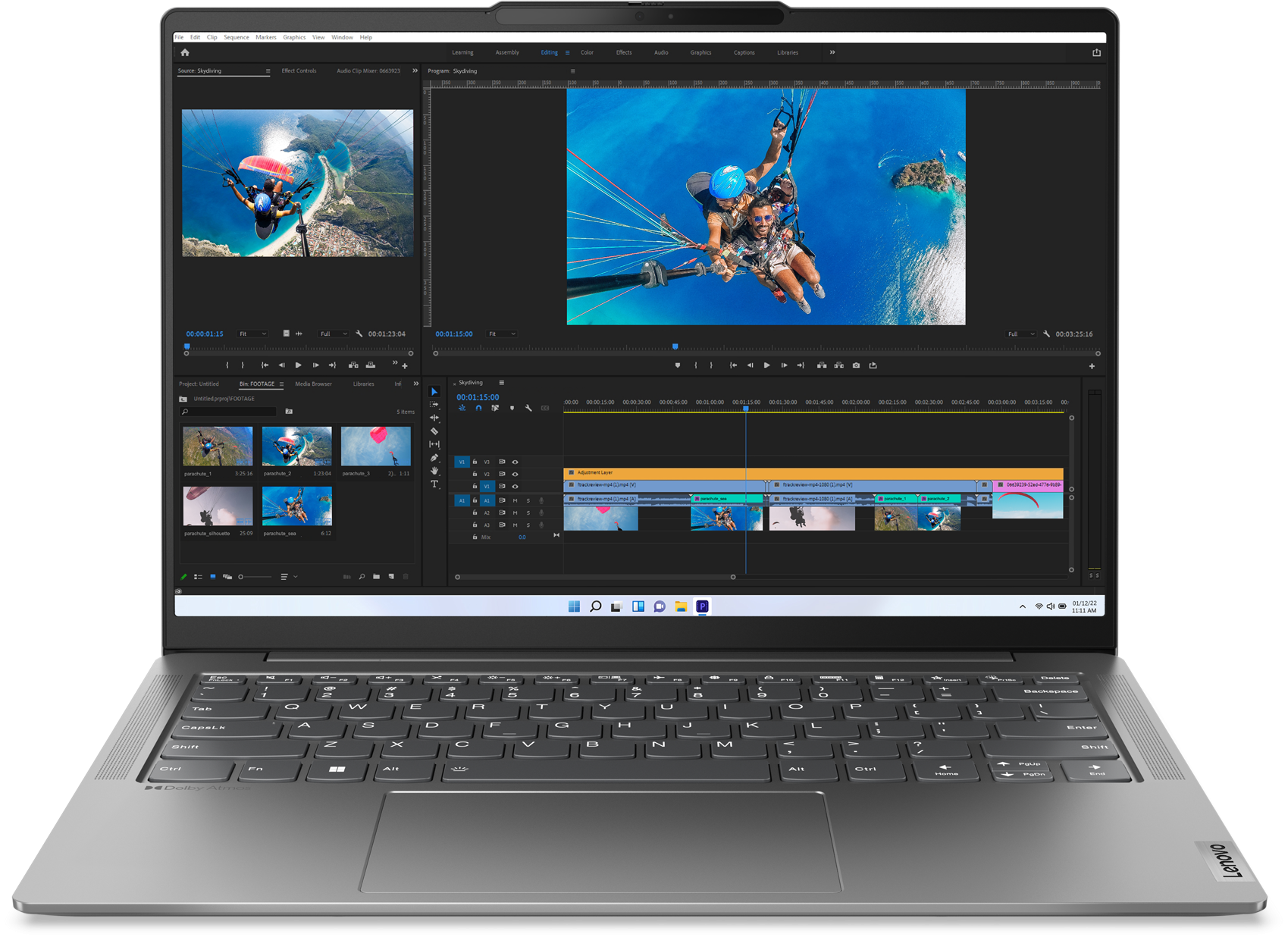Toggle visibility eye on track V2
1288x937 pixels.
pos(516,474)
